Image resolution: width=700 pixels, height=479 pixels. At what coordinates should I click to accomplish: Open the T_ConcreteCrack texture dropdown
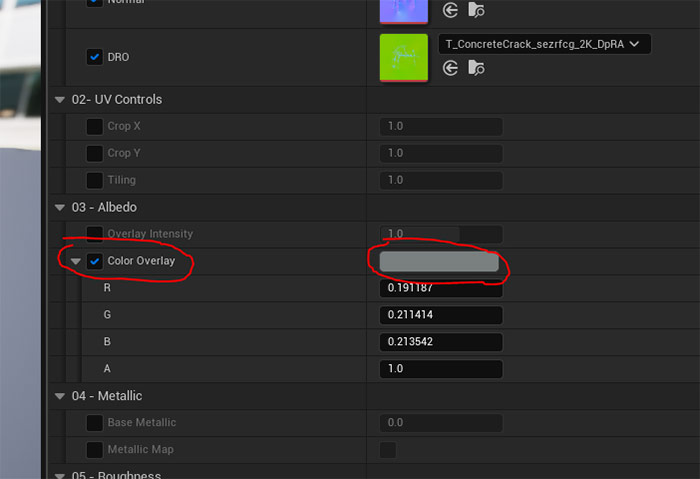tap(544, 43)
